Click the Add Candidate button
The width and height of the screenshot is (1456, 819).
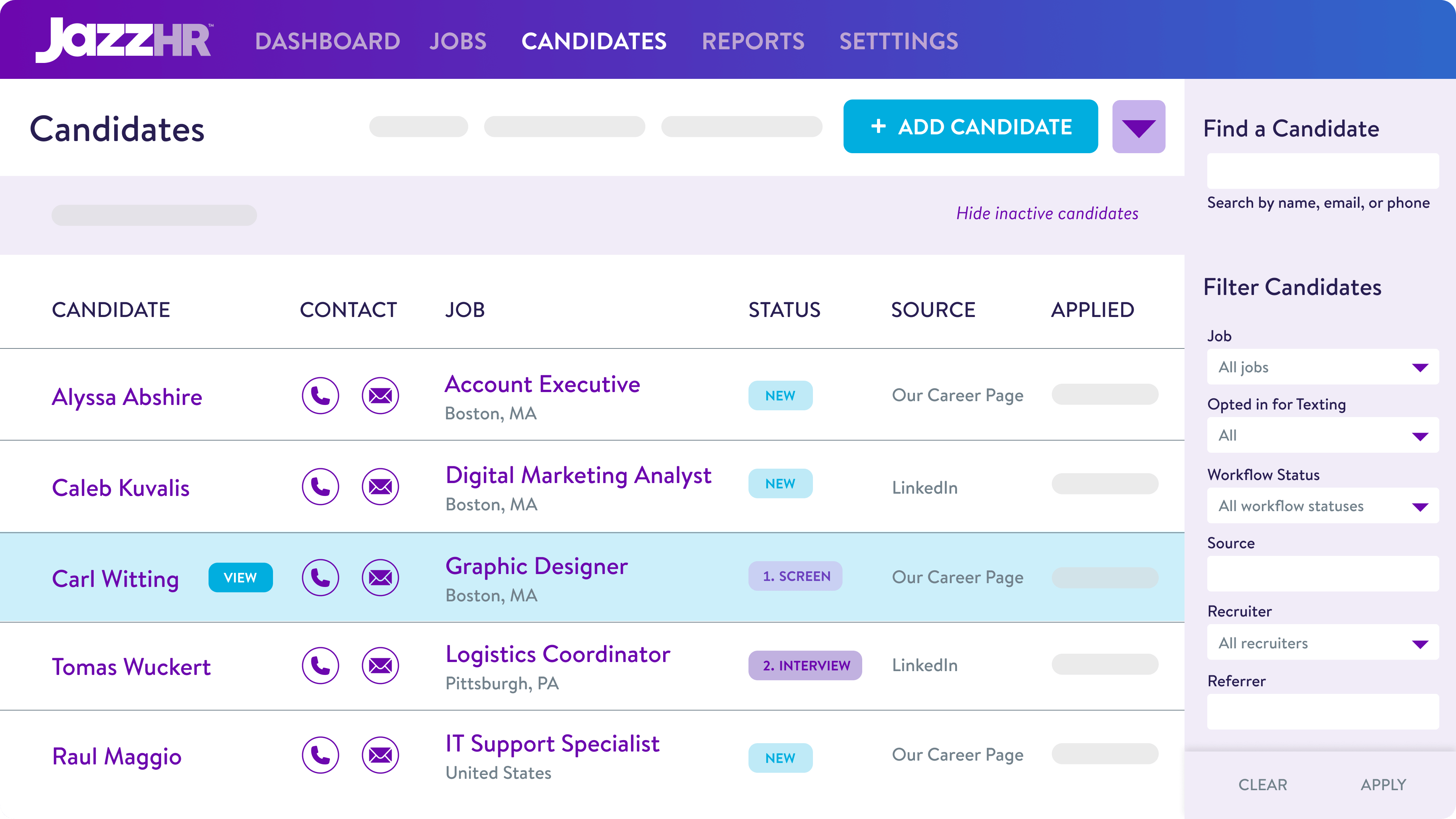(971, 127)
